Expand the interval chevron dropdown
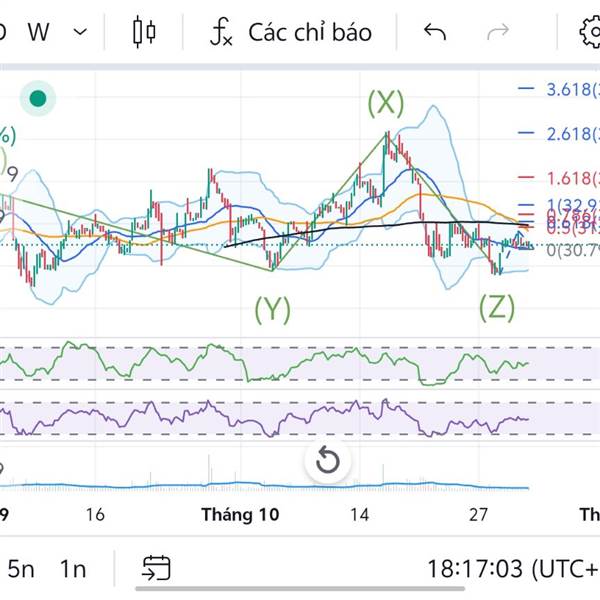The image size is (600, 600). [x=81, y=32]
